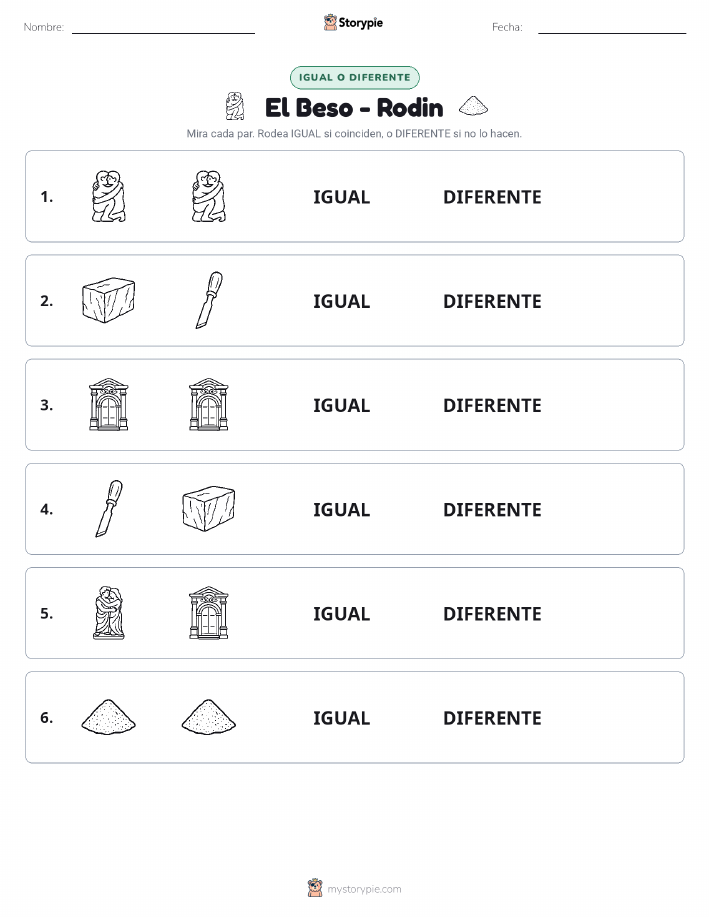Choose IGUAL for question 1
Image resolution: width=709 pixels, height=917 pixels.
click(342, 197)
